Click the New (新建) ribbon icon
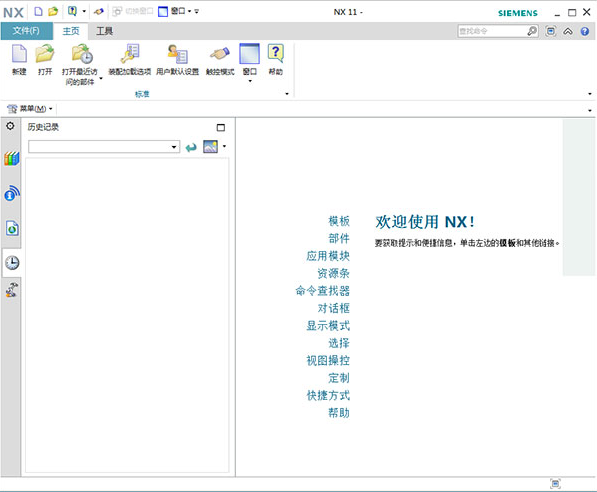 [x=19, y=54]
